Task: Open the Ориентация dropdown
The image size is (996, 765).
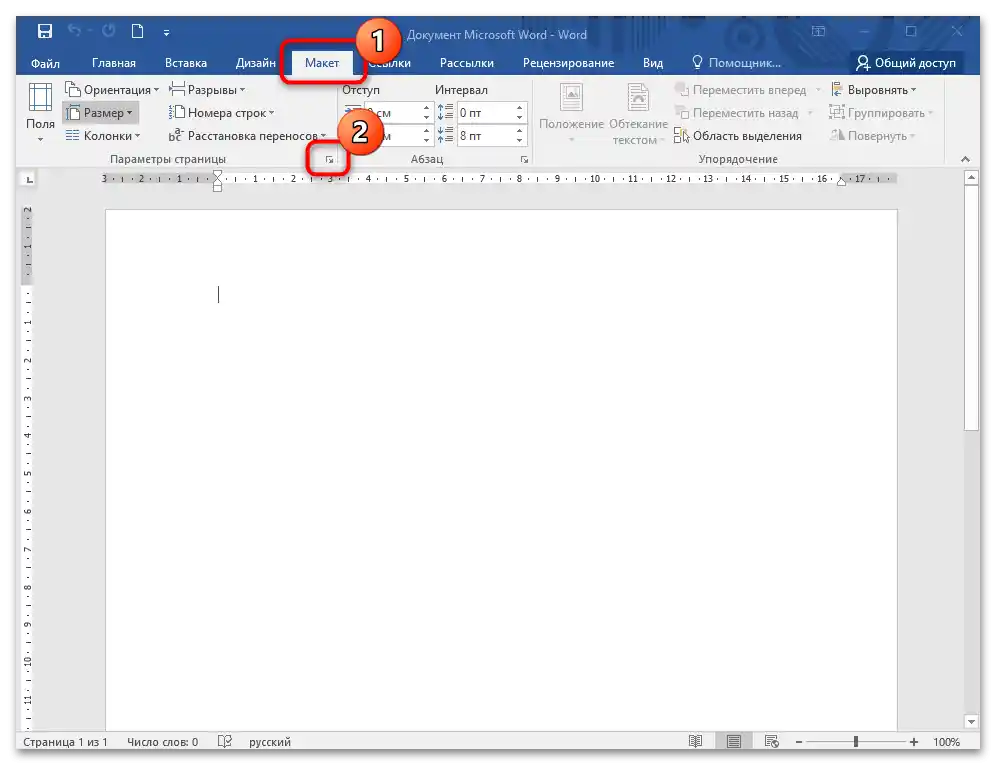Action: tap(112, 90)
